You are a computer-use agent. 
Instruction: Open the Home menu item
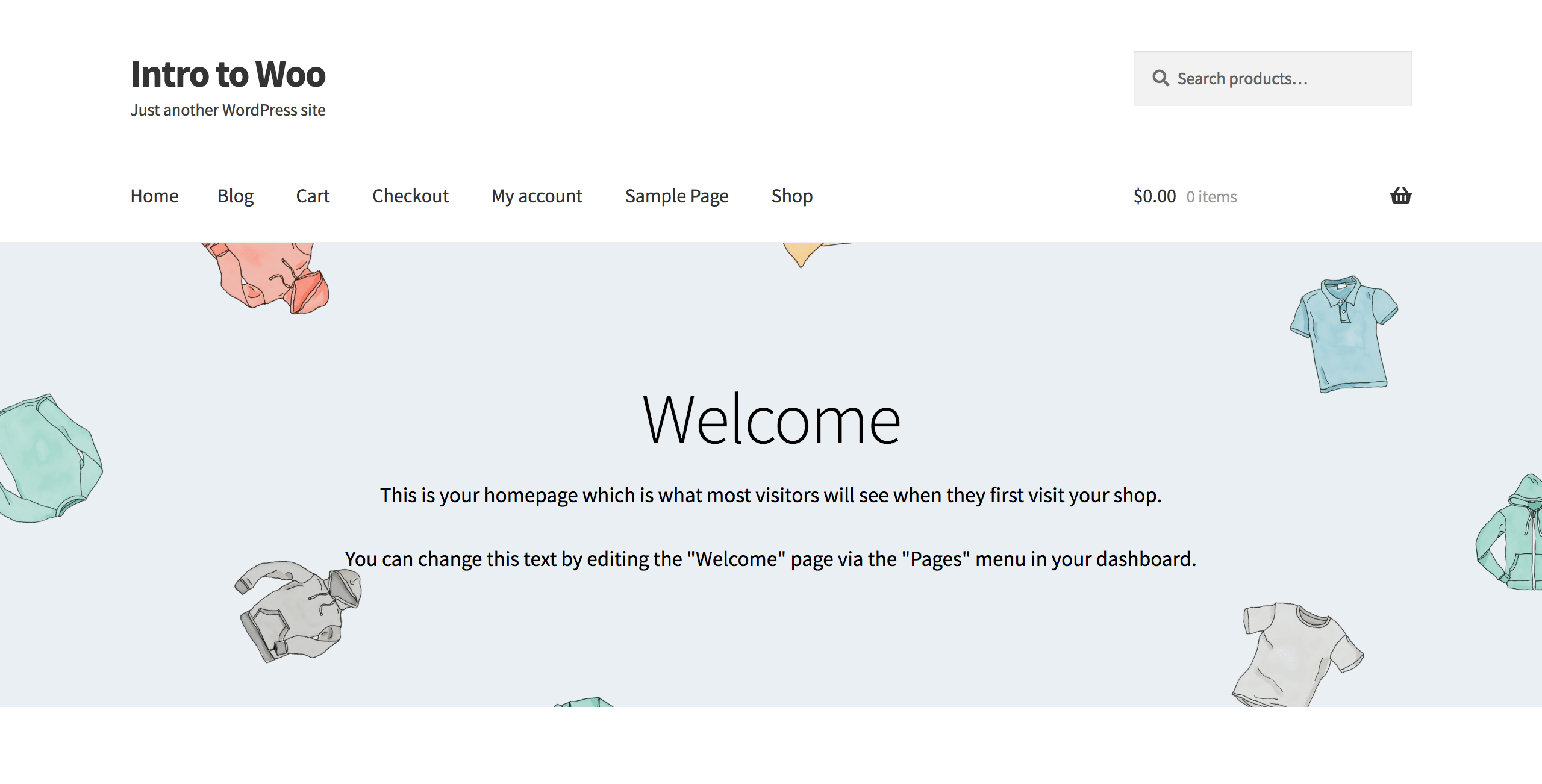tap(154, 196)
